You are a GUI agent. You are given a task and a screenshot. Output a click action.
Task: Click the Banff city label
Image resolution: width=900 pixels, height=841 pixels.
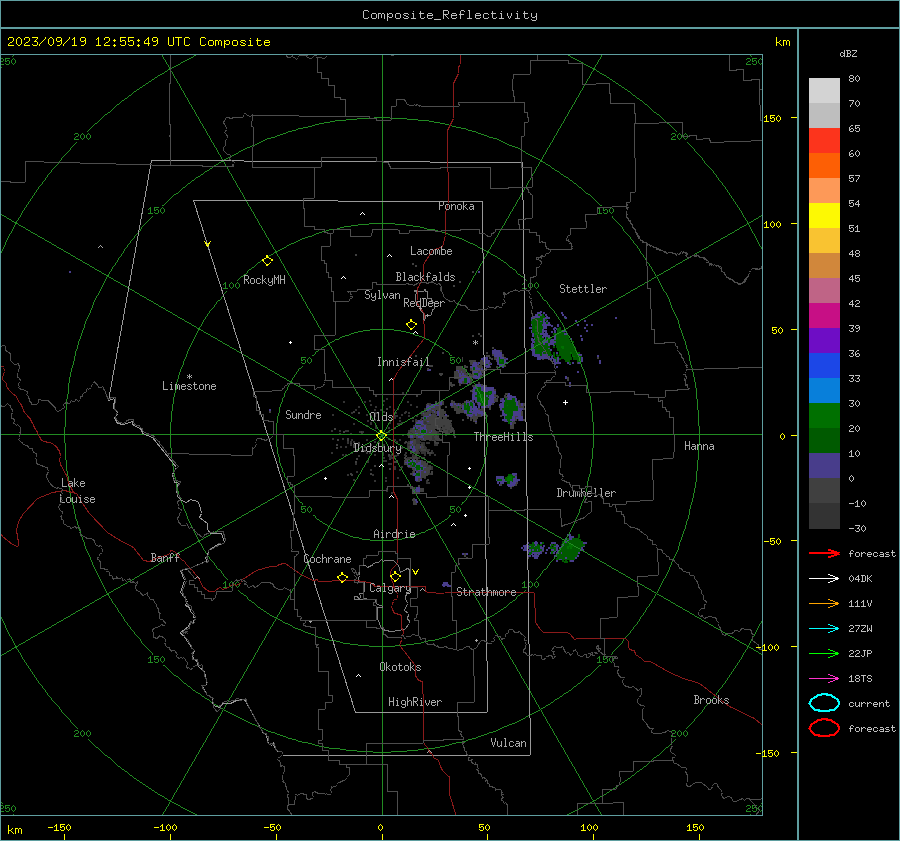pyautogui.click(x=165, y=558)
